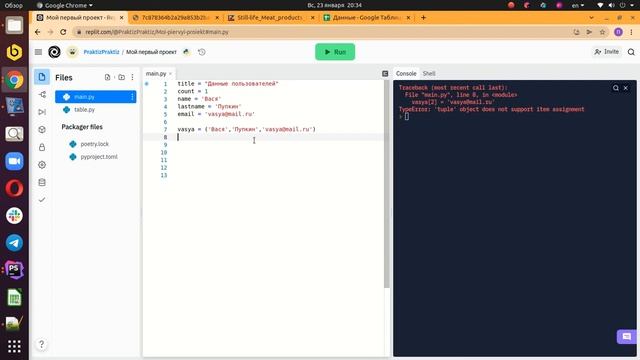Create a new folder in Files panel
Image resolution: width=640 pixels, height=360 pixels.
pos(121,77)
